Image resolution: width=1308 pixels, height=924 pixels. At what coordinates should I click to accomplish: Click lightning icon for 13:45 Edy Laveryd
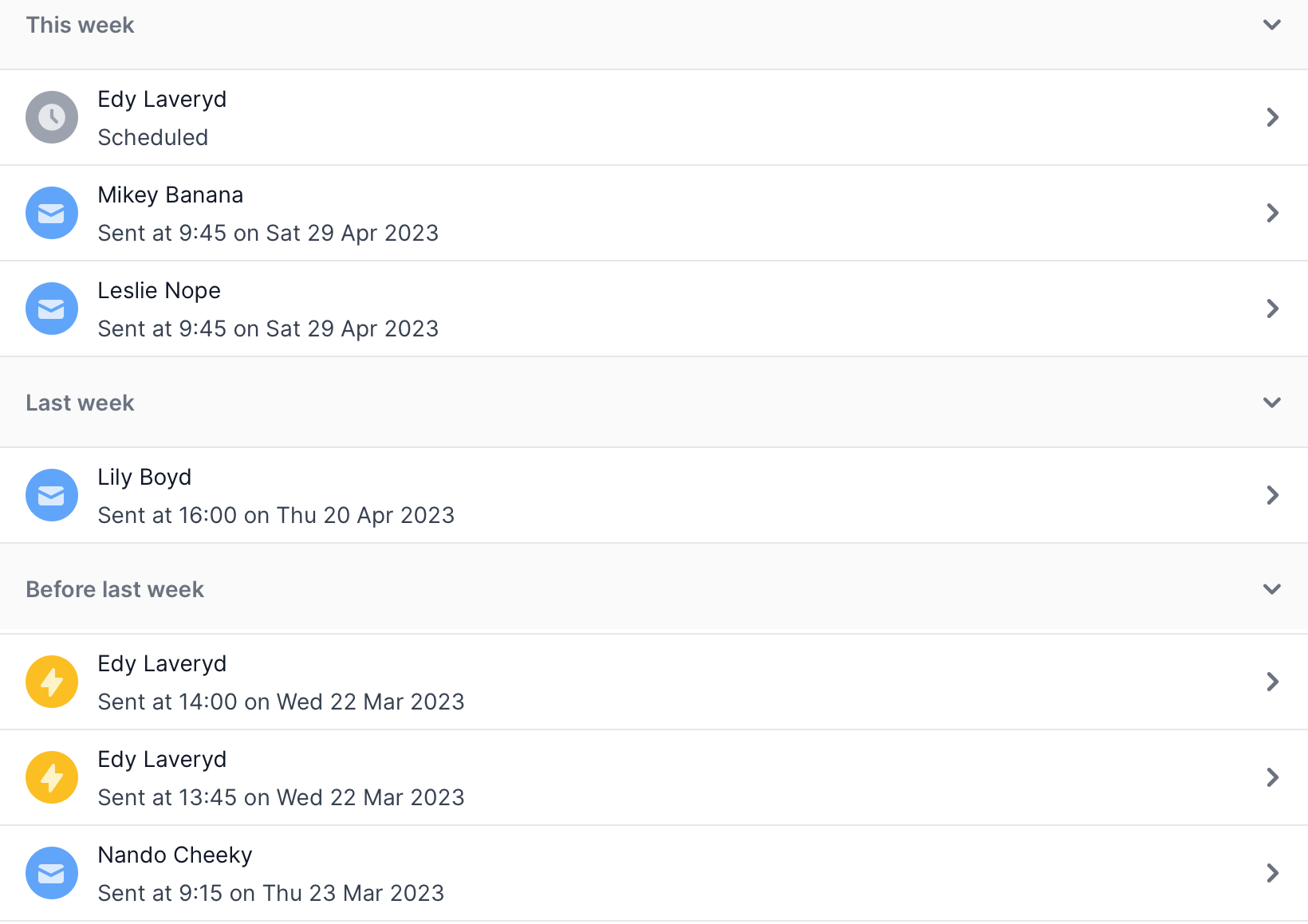coord(52,777)
